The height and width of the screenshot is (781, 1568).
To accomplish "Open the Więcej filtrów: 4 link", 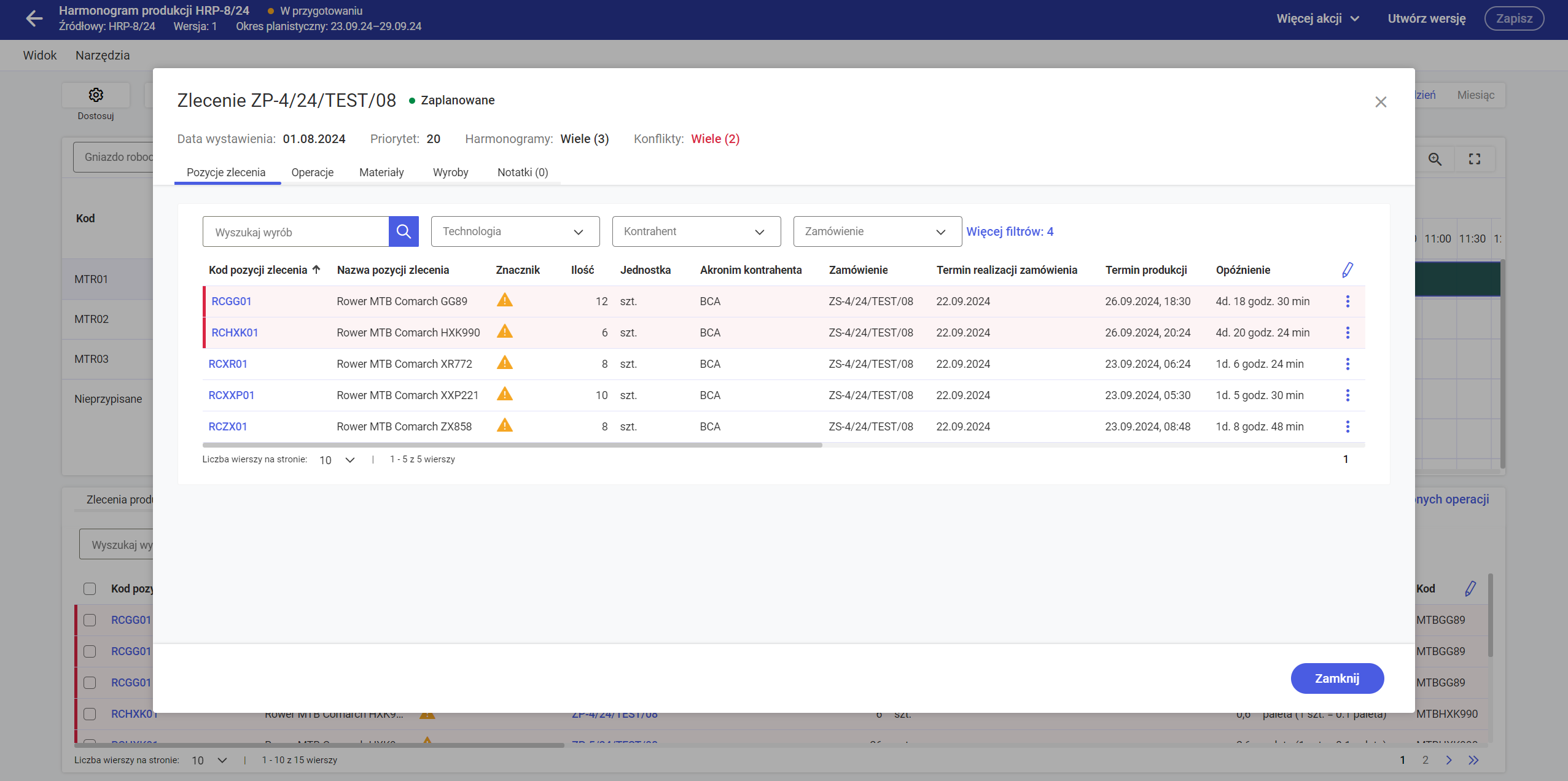I will pos(1010,231).
